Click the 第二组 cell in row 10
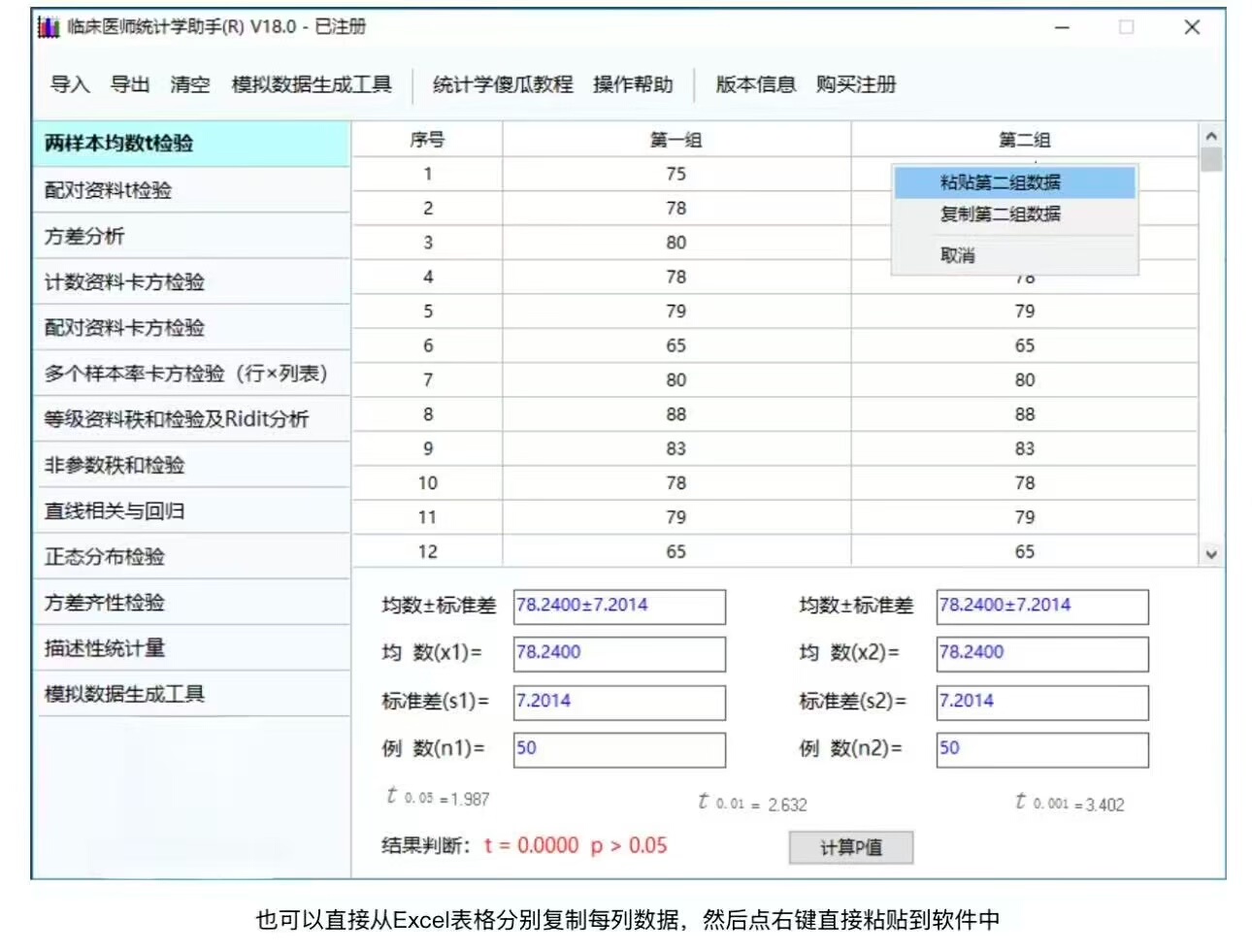The image size is (1252, 952). click(x=1025, y=483)
